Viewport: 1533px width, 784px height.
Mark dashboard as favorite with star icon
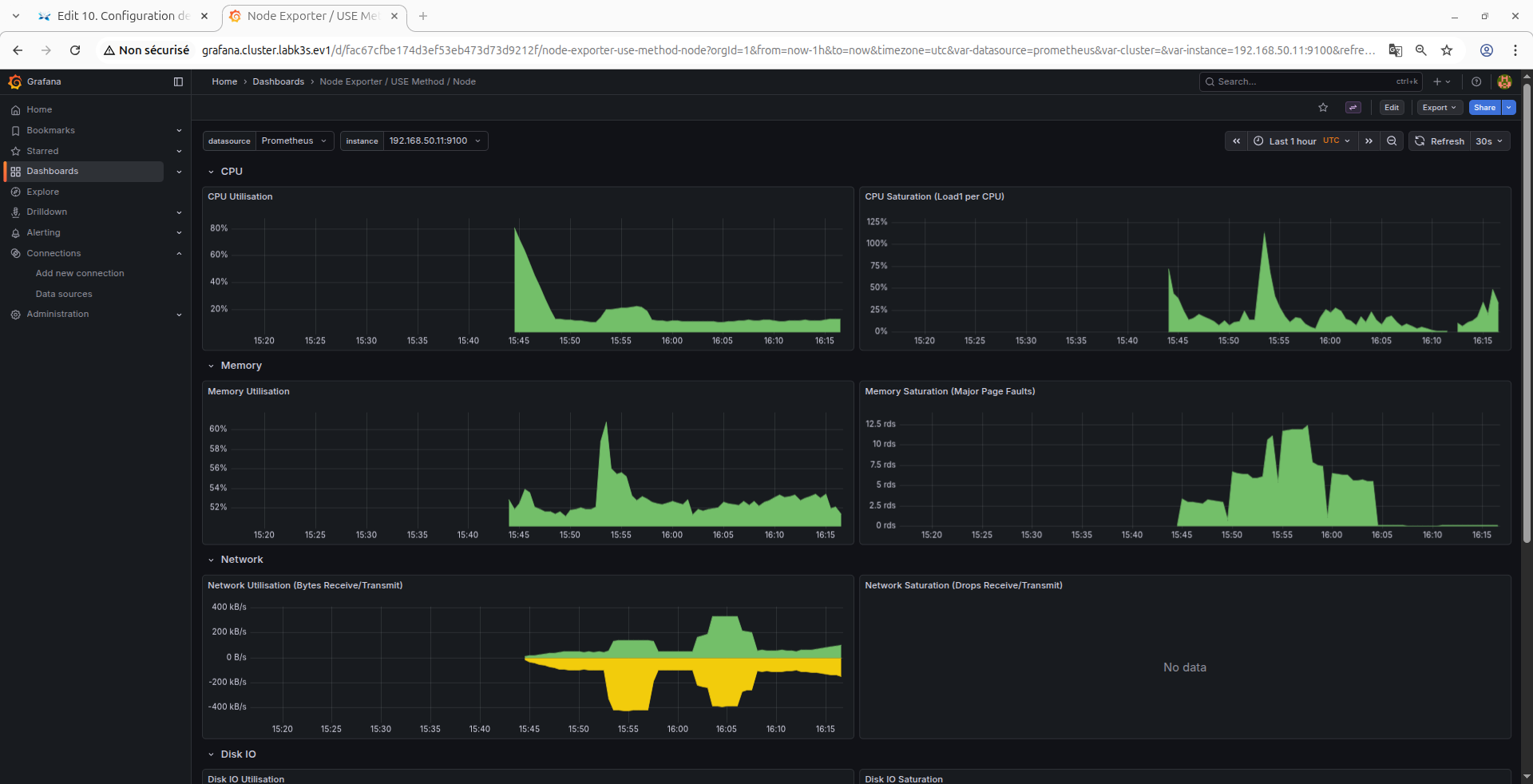1323,108
